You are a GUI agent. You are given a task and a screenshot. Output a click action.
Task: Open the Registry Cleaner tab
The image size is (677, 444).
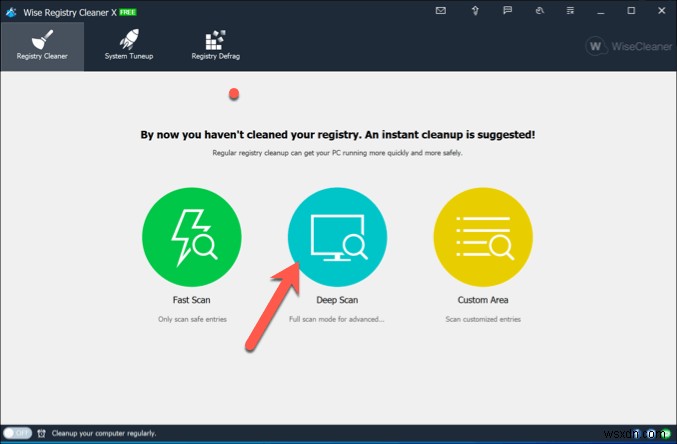point(42,46)
